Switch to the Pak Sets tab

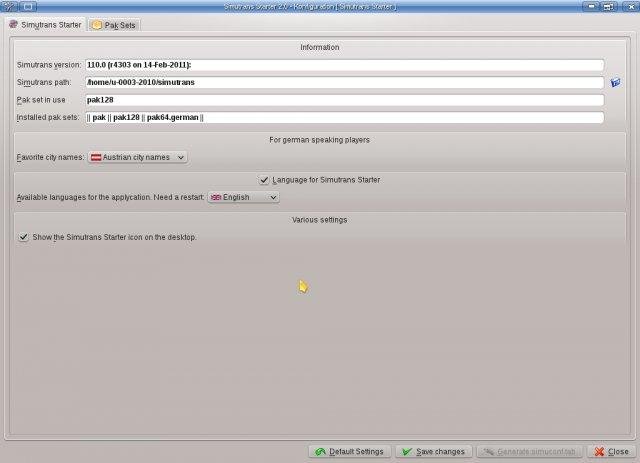(x=114, y=25)
